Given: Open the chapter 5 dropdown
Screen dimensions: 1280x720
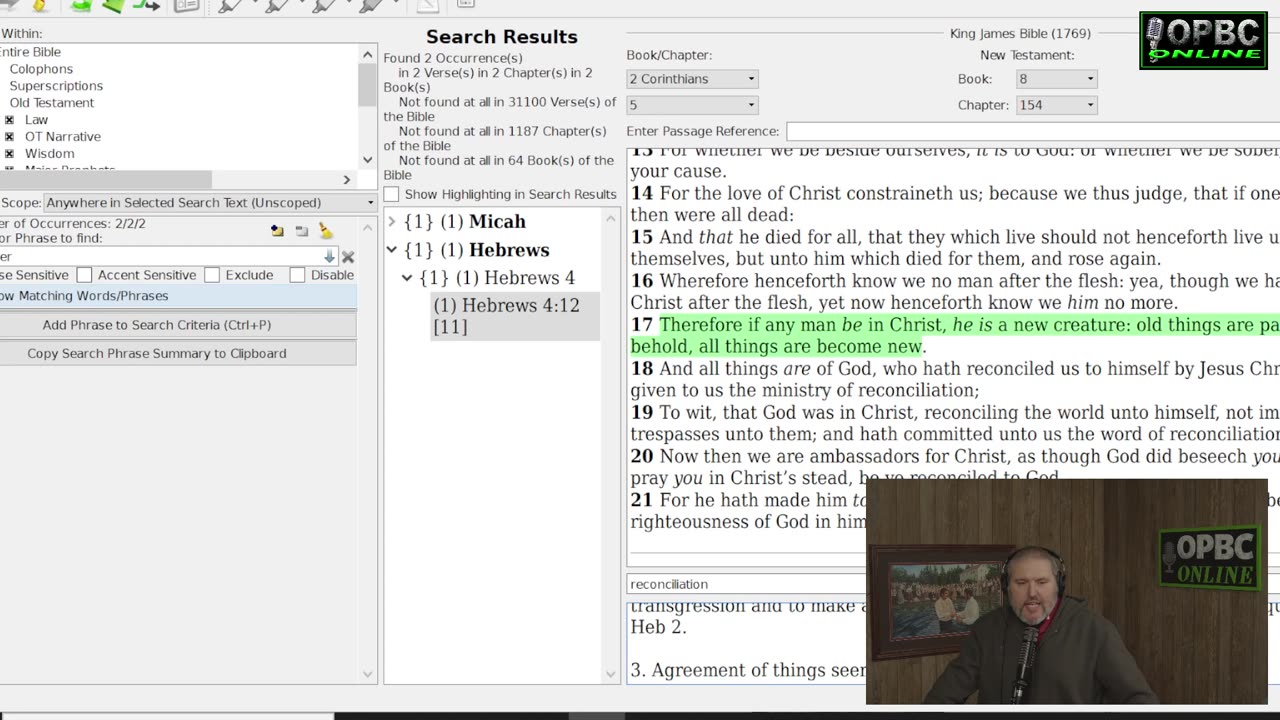Looking at the screenshot, I should (x=692, y=105).
